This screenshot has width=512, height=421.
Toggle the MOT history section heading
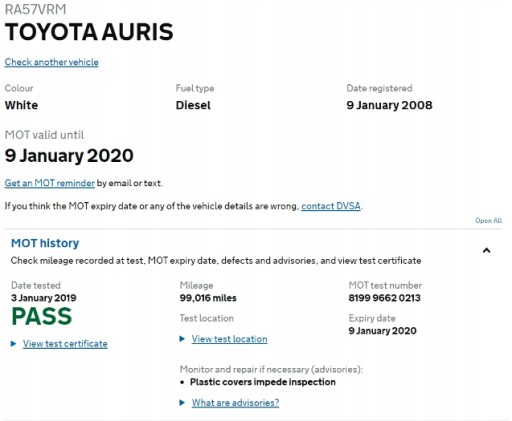tap(45, 243)
